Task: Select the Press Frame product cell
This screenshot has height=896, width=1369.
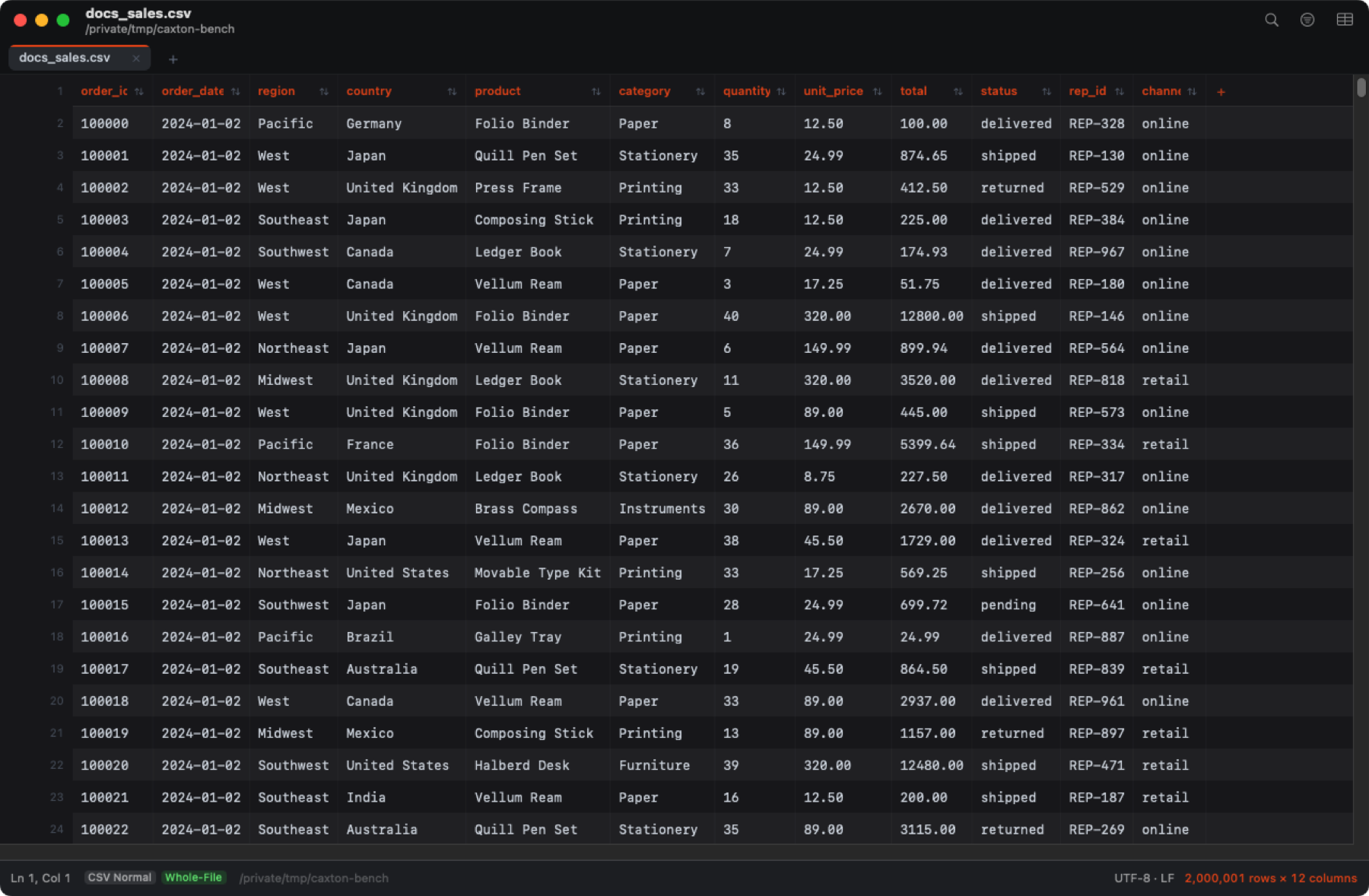Action: pyautogui.click(x=538, y=188)
